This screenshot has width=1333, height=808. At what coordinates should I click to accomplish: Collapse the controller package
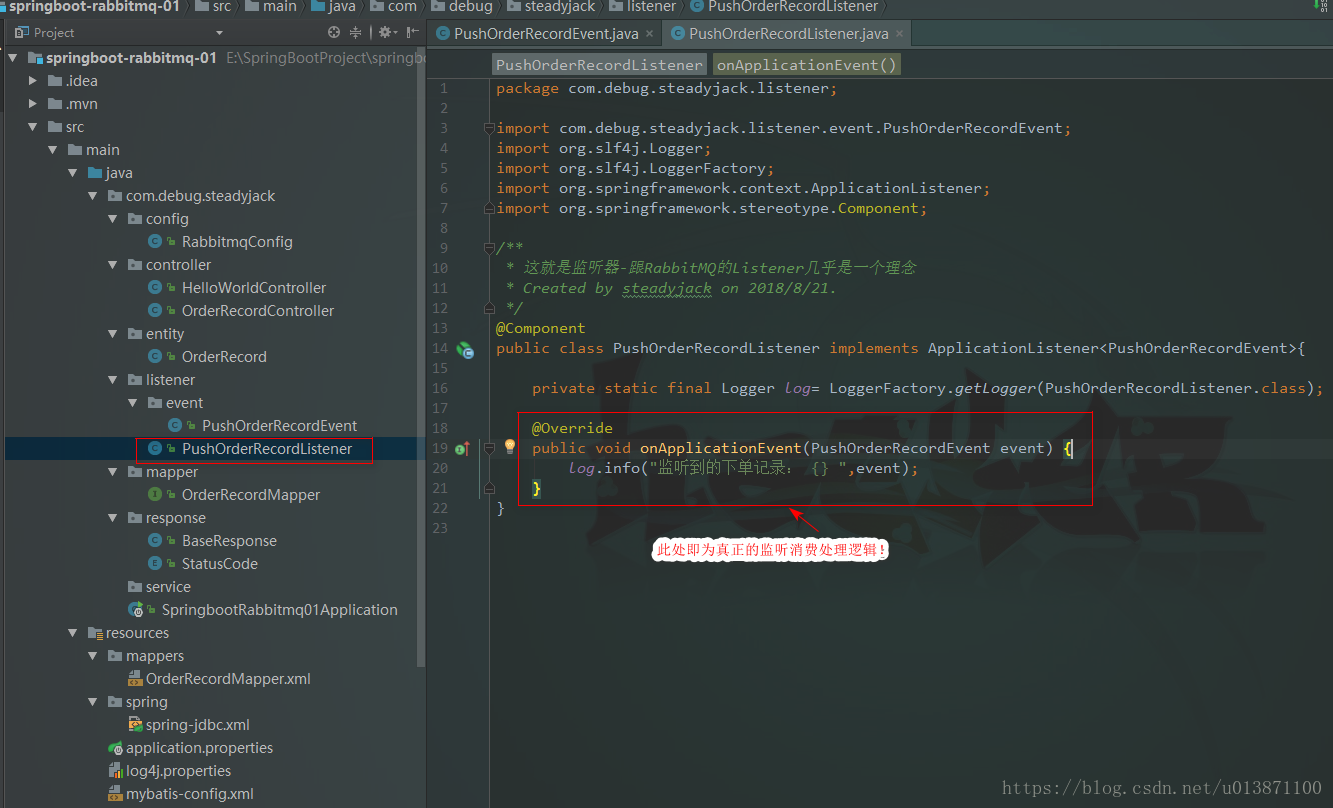(113, 265)
